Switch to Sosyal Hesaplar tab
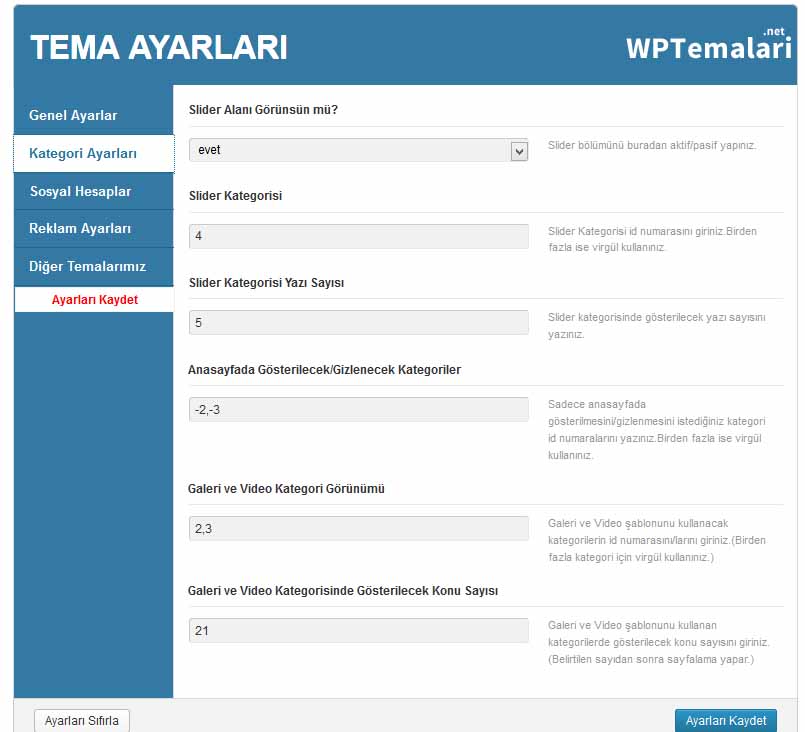Image resolution: width=805 pixels, height=732 pixels. pyautogui.click(x=94, y=191)
